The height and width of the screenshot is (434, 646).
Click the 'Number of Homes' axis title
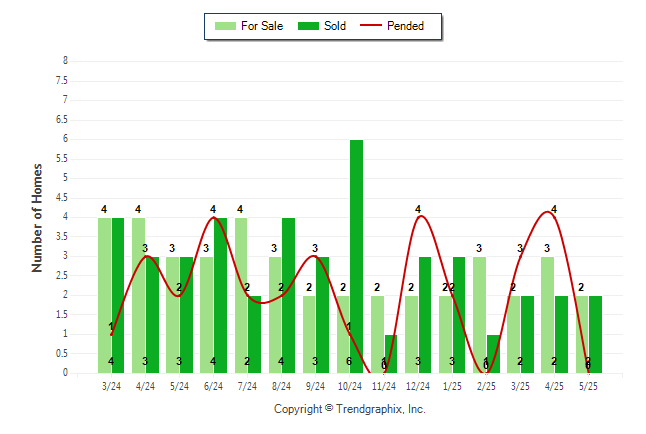click(37, 218)
